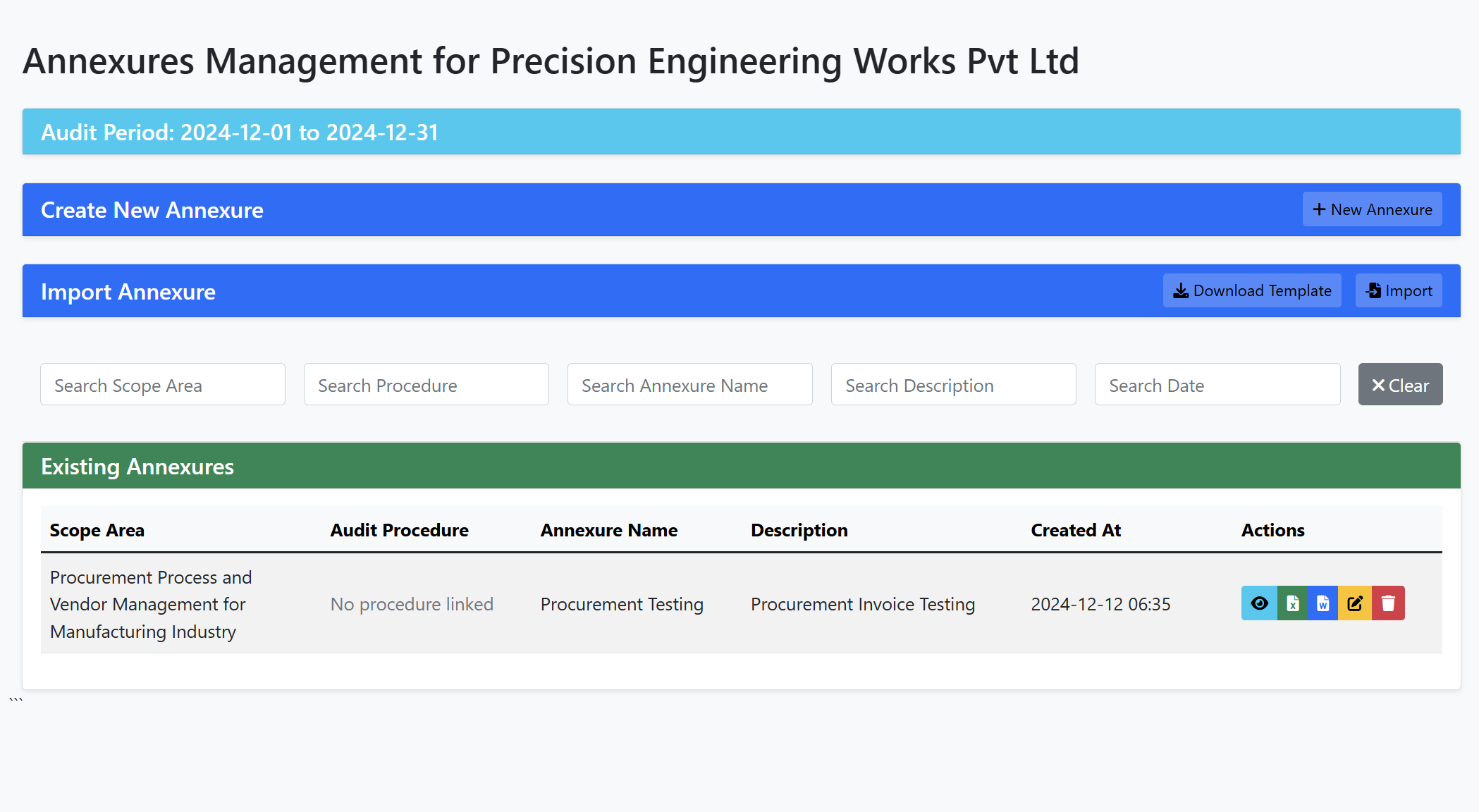The image size is (1479, 812).
Task: View the Procurement Testing annexure via eye icon
Action: [1259, 603]
